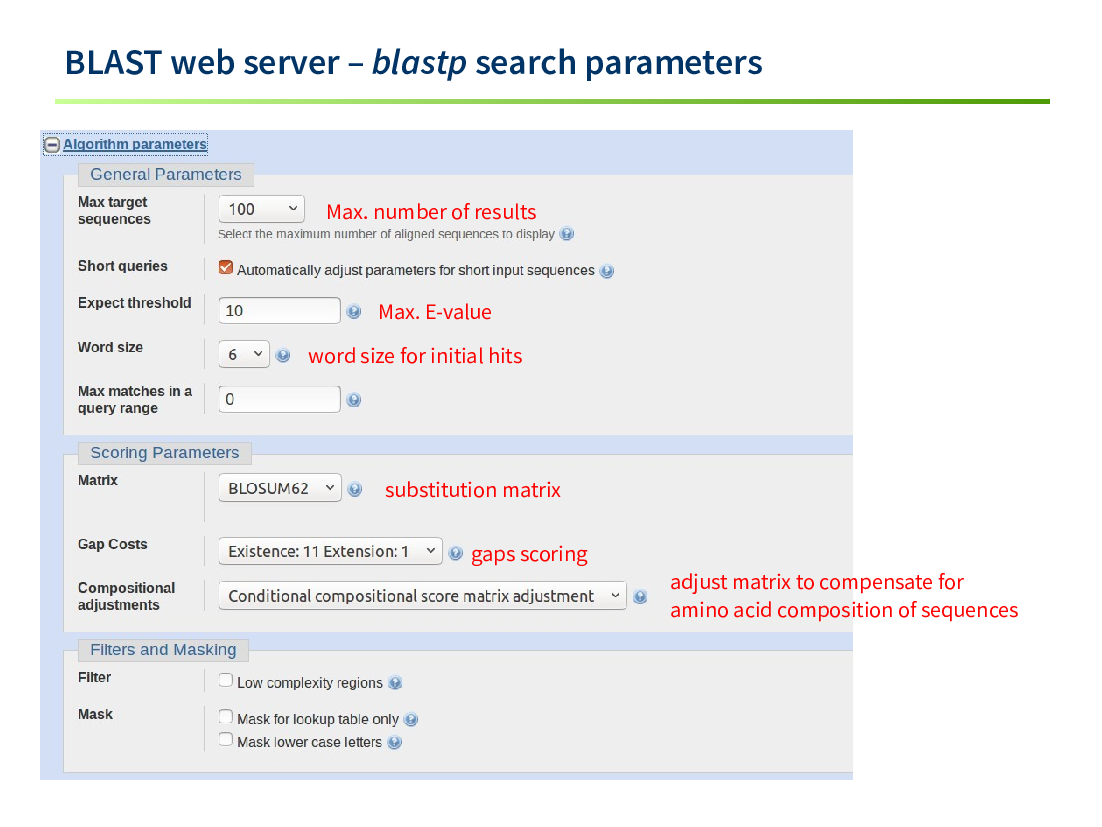Click help icon beside Expect threshold field
This screenshot has height=827, width=1102.
click(x=354, y=311)
